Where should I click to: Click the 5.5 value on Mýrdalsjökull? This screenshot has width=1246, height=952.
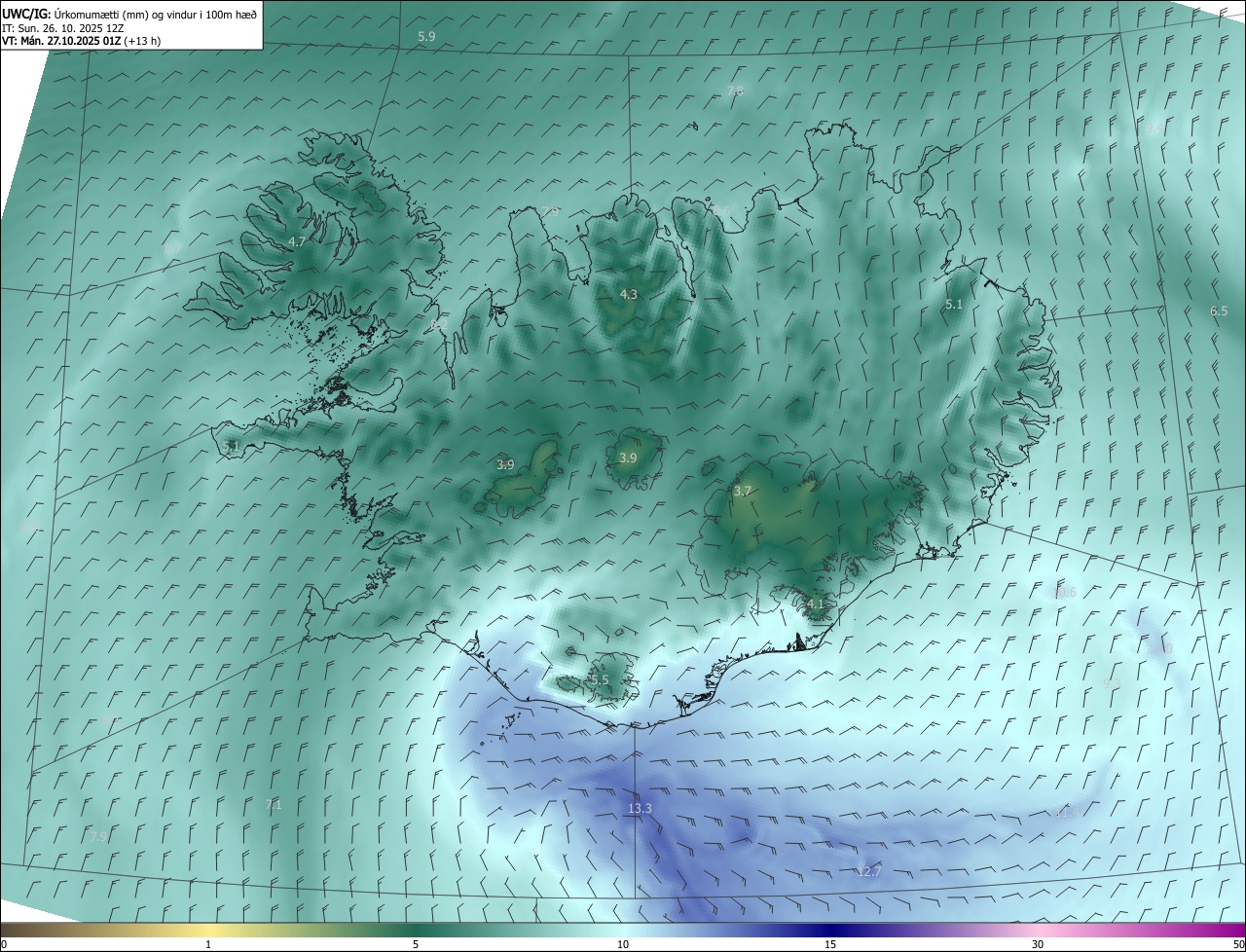point(600,679)
